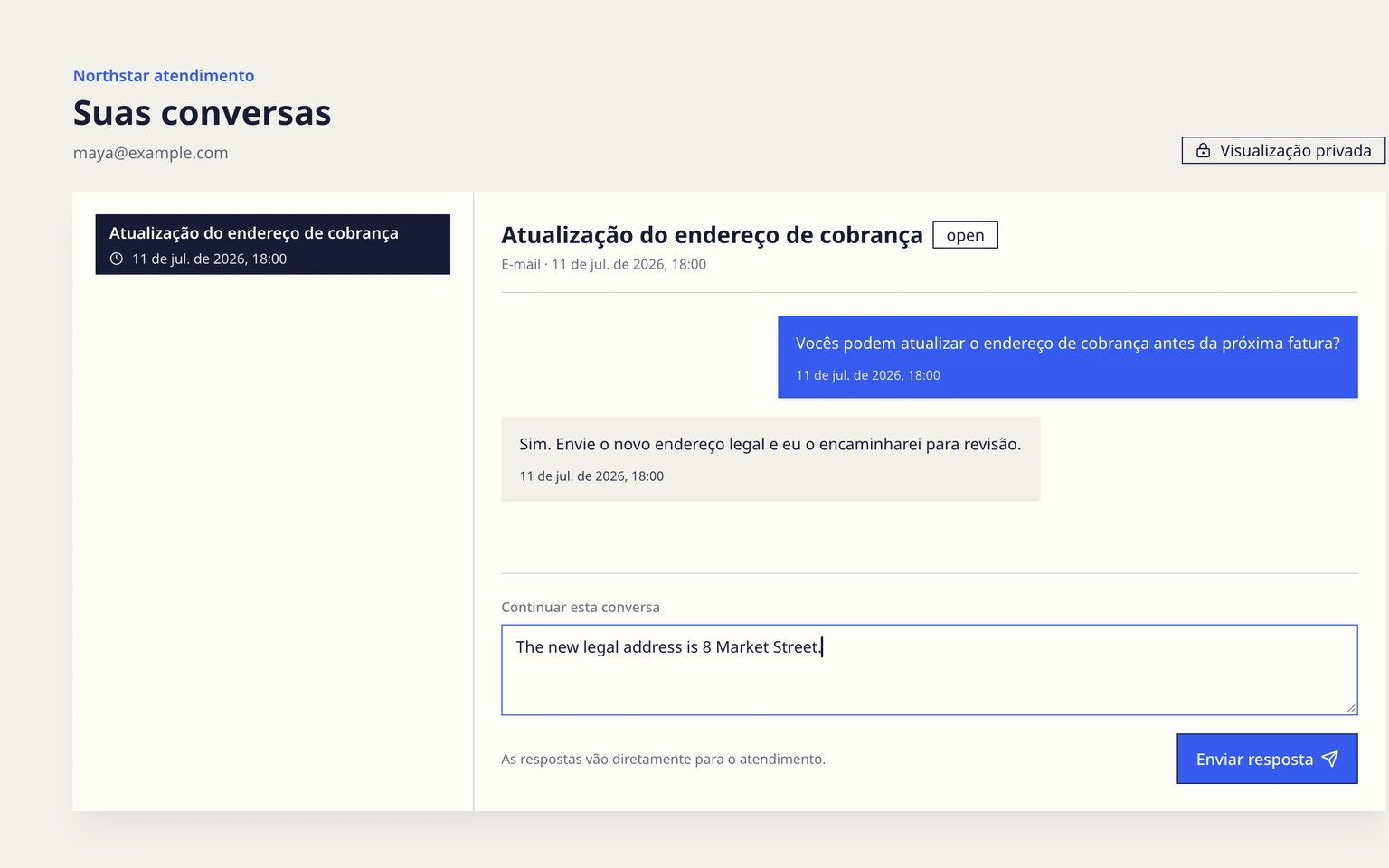The image size is (1389, 868).
Task: Click the Suas conversas heading
Action: [x=203, y=113]
